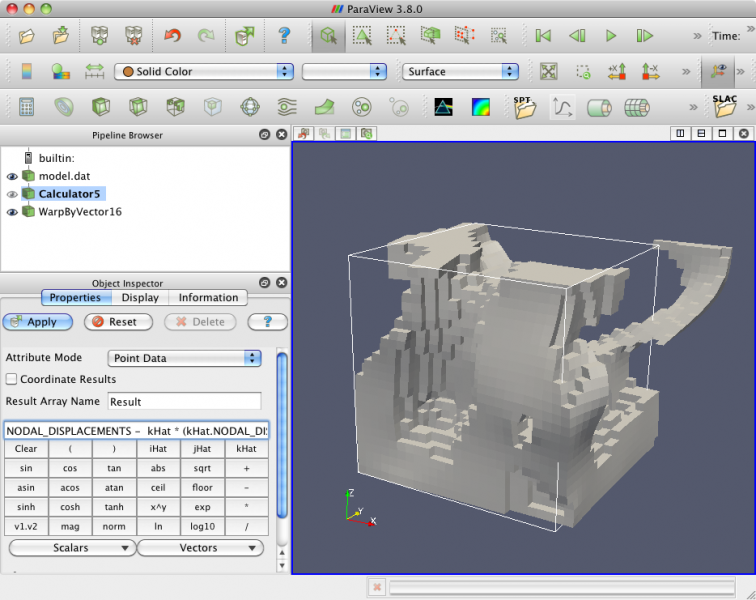
Task: Open the Vectors dropdown menu
Action: (201, 548)
